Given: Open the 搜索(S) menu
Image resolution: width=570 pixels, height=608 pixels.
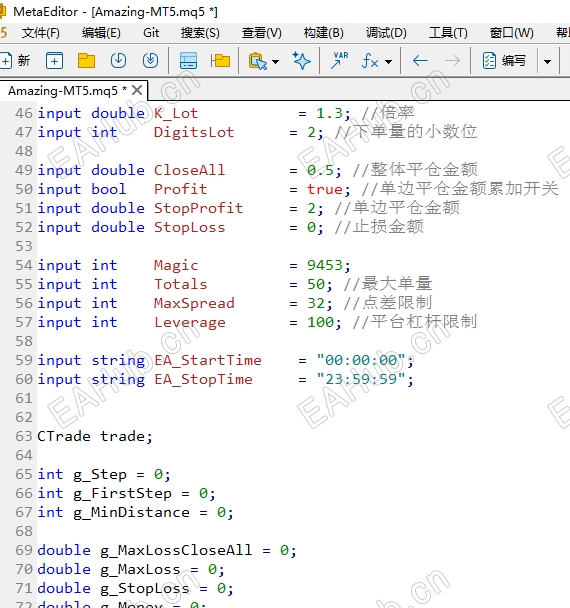Looking at the screenshot, I should (x=200, y=33).
